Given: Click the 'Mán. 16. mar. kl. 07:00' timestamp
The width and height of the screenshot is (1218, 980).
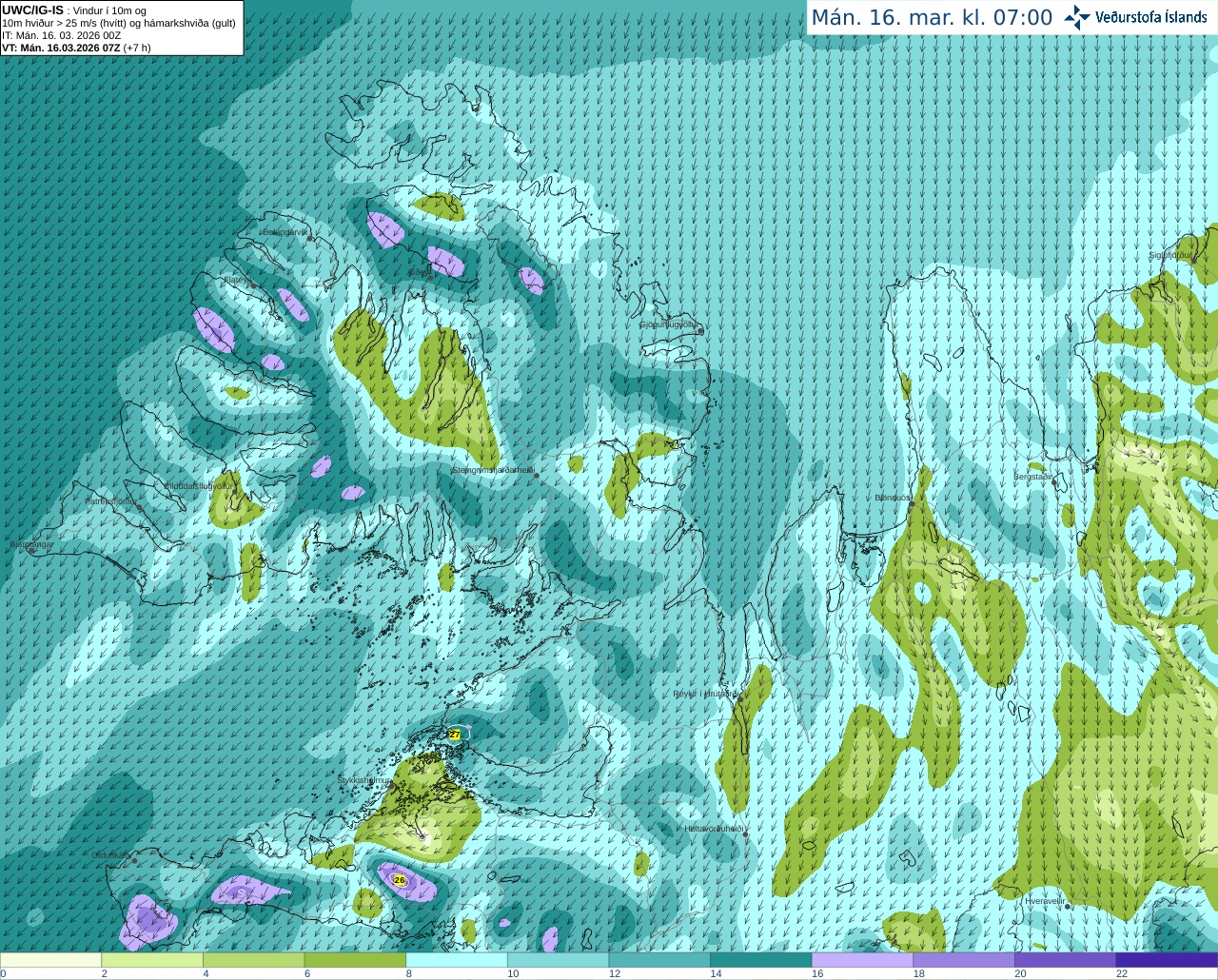Looking at the screenshot, I should 932,18.
